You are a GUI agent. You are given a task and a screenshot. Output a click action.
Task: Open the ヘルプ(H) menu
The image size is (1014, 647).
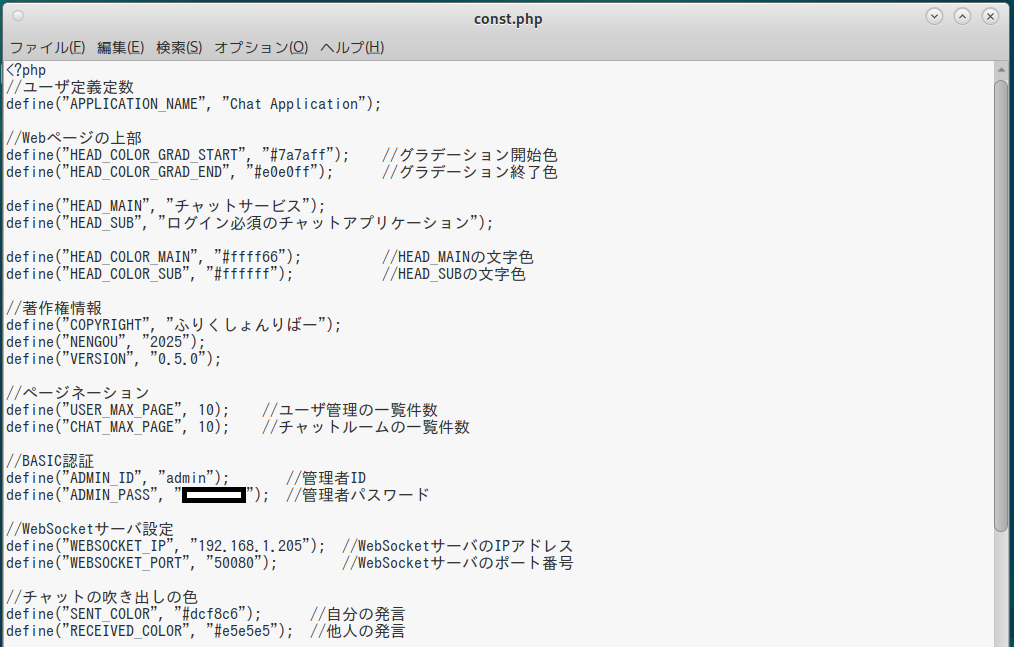coord(352,47)
